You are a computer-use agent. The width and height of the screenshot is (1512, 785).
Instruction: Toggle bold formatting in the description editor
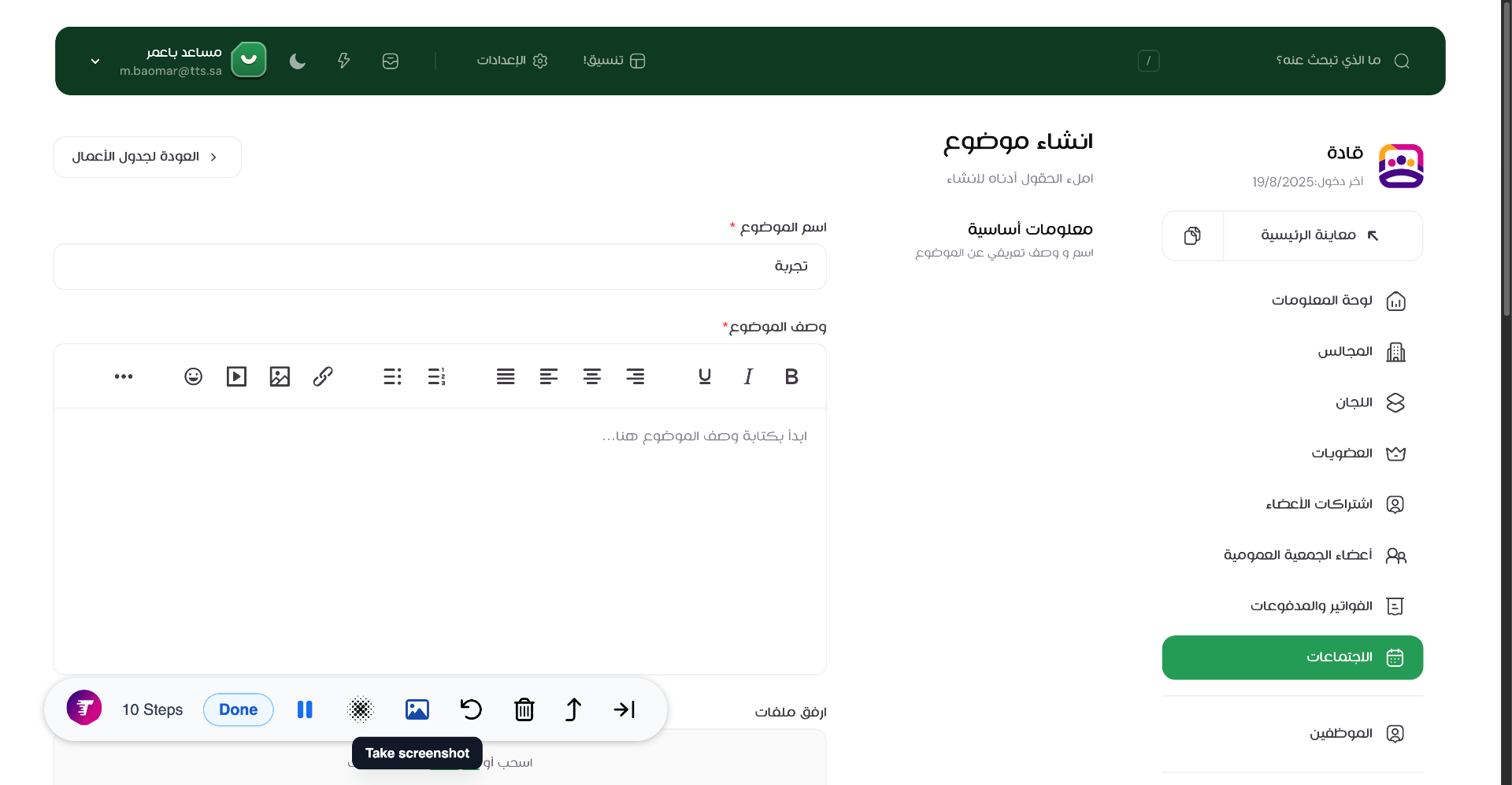pyautogui.click(x=791, y=376)
